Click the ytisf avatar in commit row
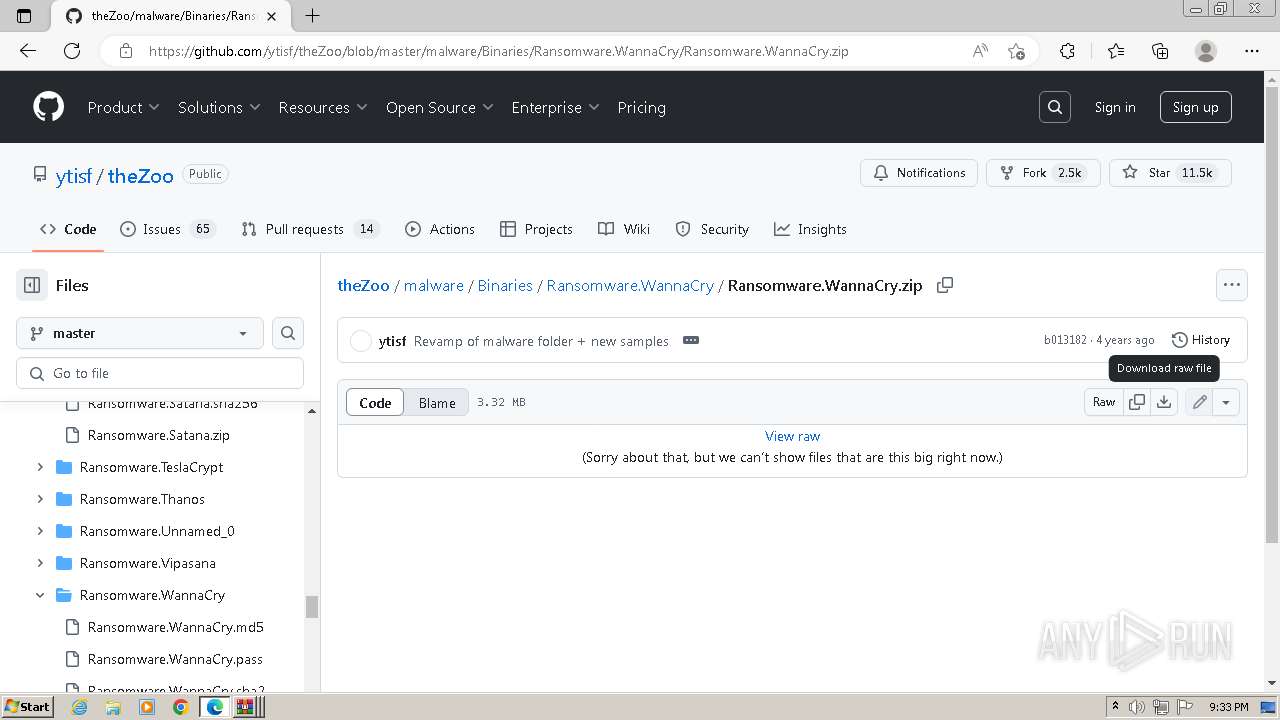 click(361, 341)
